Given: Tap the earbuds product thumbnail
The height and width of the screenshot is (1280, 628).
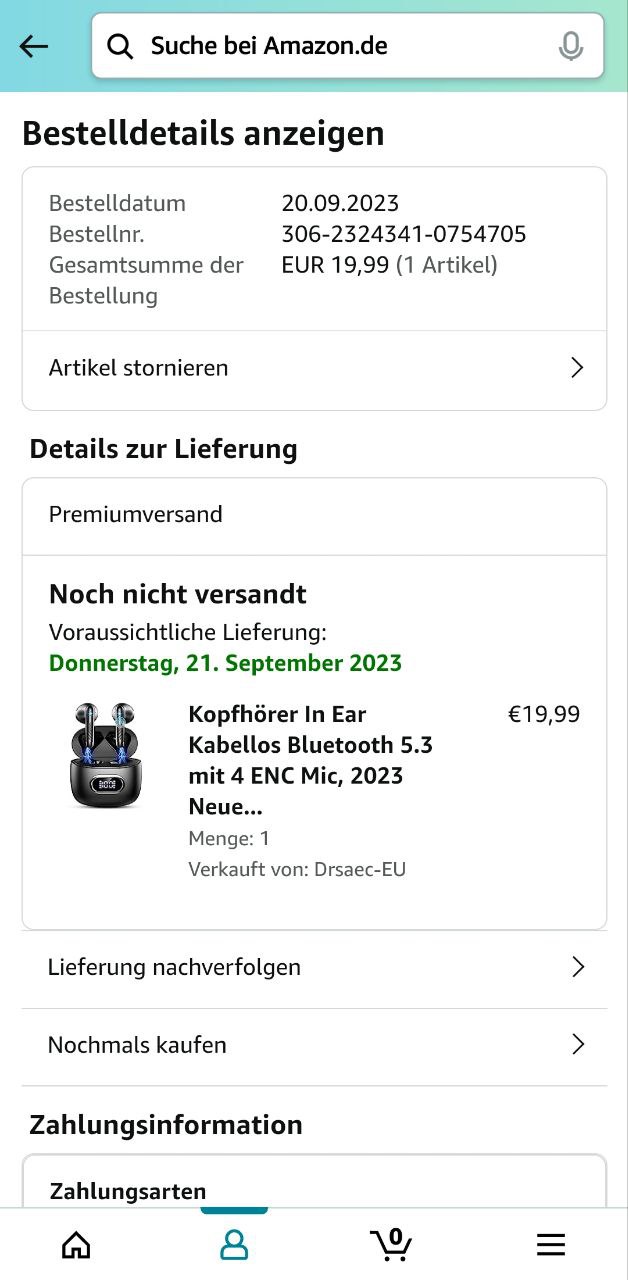Looking at the screenshot, I should pos(105,756).
